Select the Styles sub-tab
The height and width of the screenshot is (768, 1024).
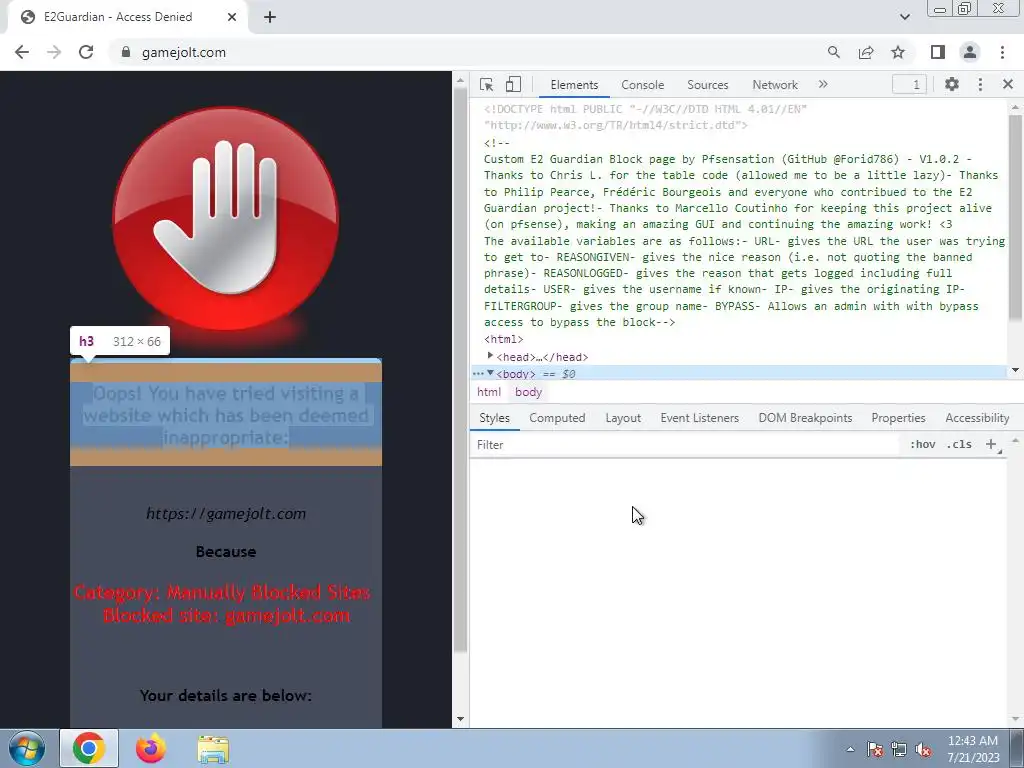494,418
